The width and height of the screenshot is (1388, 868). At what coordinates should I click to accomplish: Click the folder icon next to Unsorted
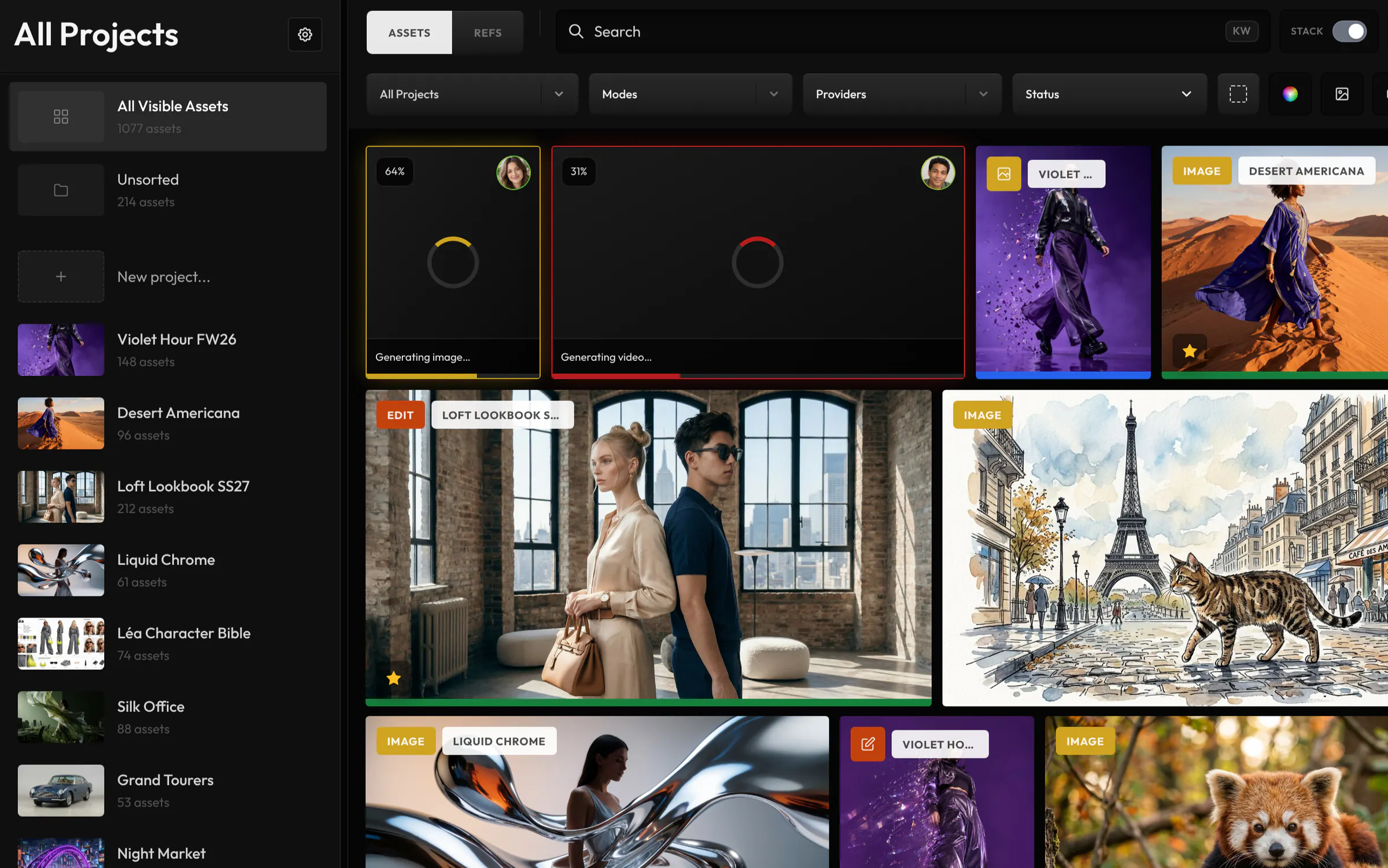(61, 190)
